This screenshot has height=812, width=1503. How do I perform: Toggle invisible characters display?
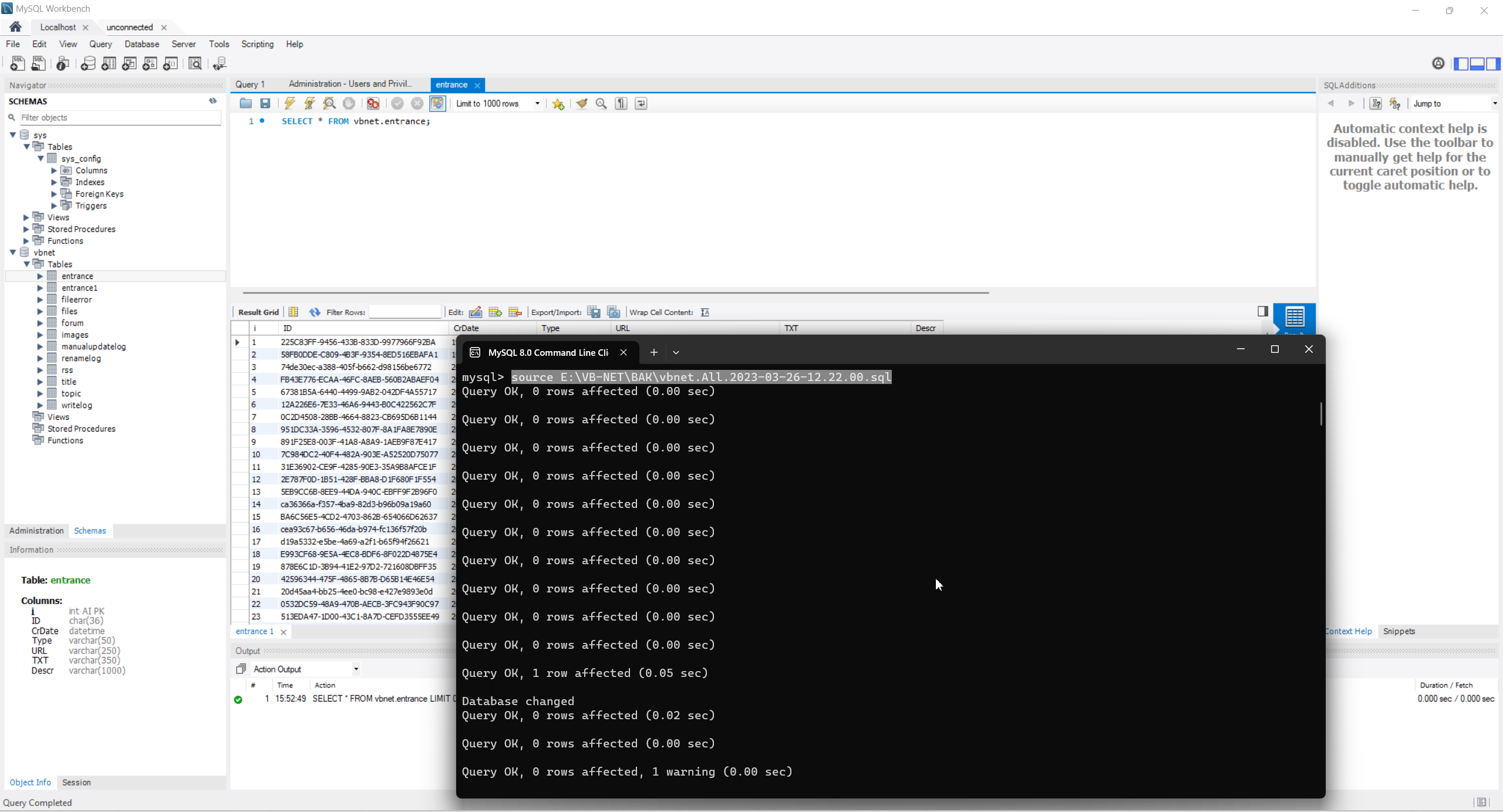coord(621,103)
